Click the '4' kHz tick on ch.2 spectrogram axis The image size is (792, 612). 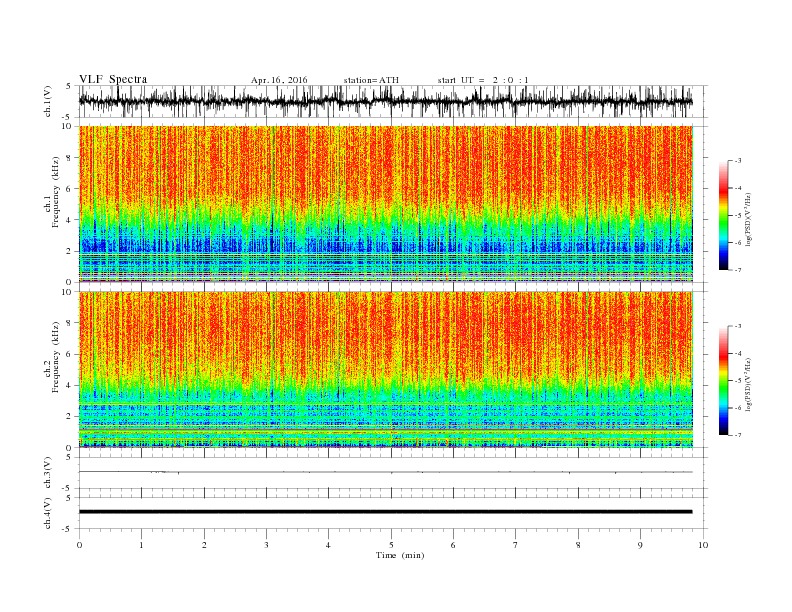69,385
